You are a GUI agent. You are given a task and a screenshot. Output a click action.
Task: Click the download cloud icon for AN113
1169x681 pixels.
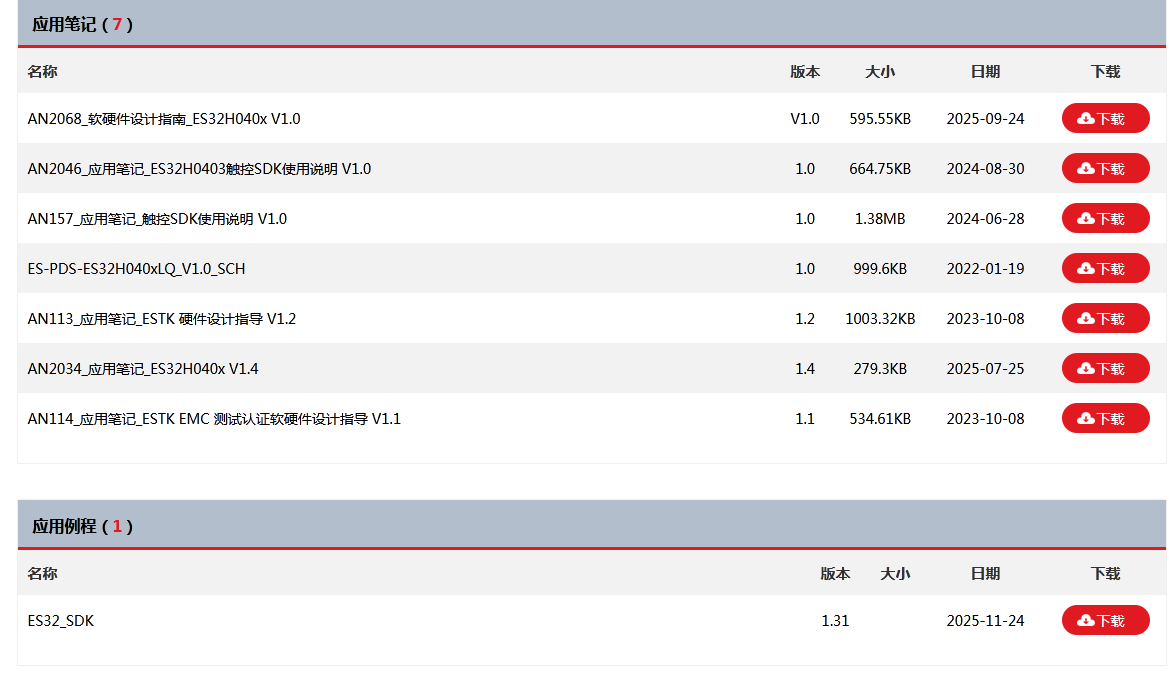click(x=1084, y=318)
